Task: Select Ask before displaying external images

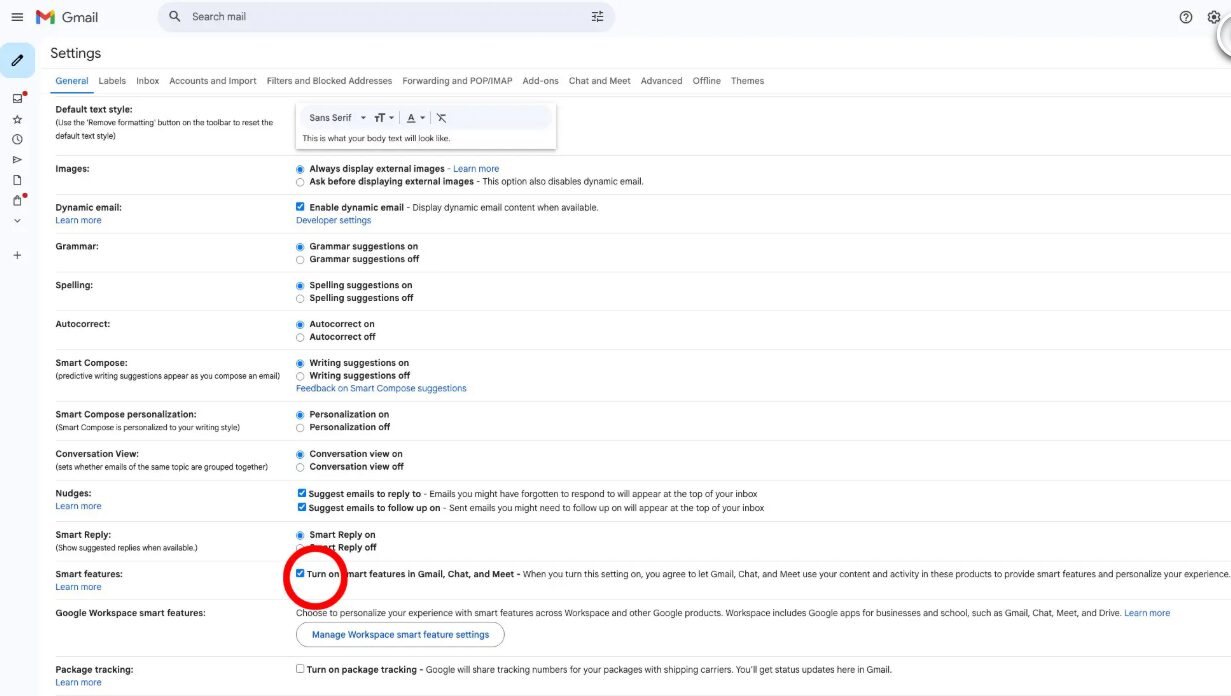Action: (x=300, y=182)
